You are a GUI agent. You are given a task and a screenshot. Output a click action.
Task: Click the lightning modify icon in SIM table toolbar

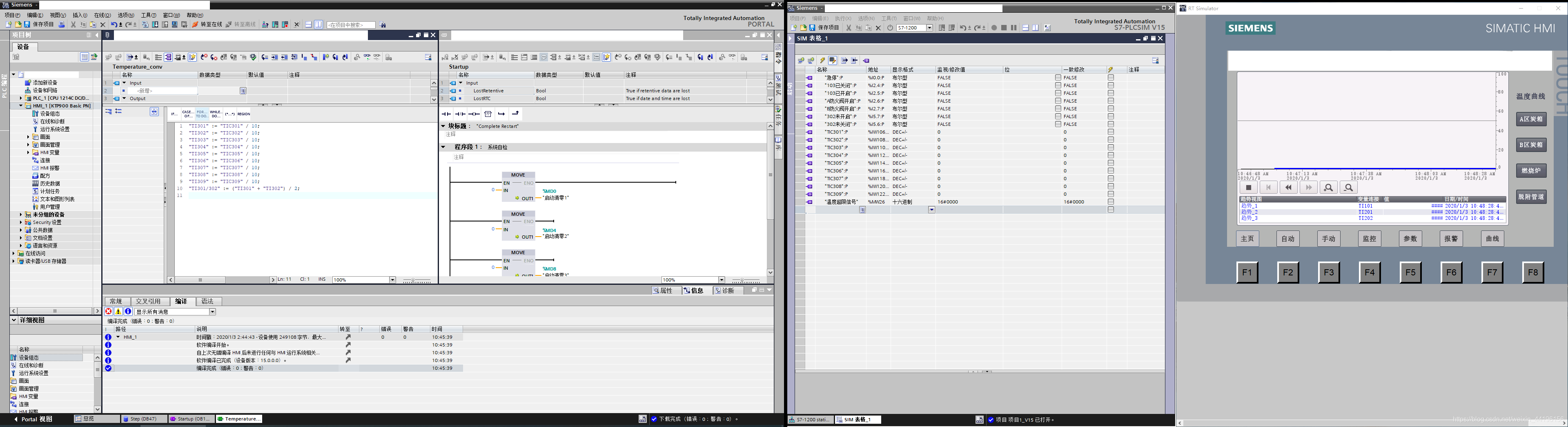pos(823,60)
